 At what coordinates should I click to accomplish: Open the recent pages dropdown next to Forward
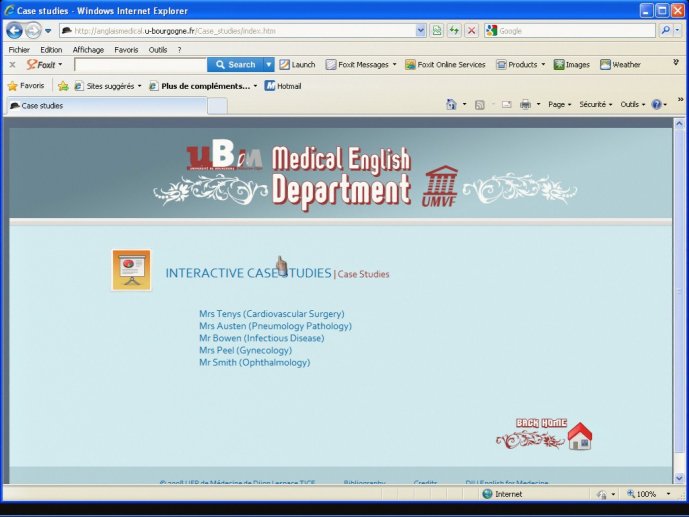[x=48, y=31]
